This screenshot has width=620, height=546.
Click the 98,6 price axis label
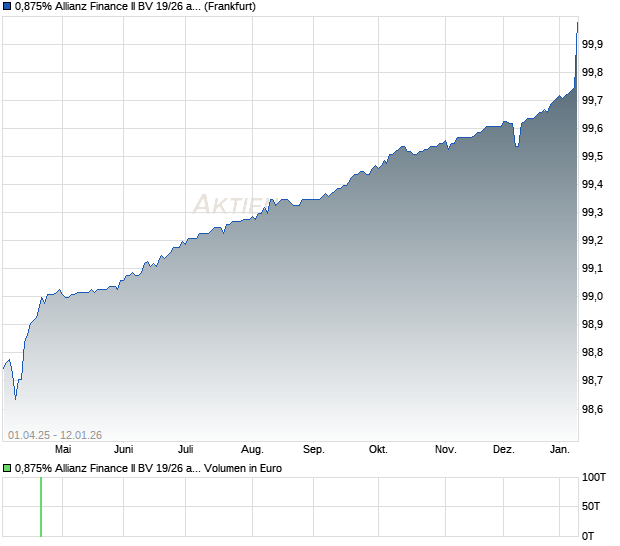click(592, 409)
